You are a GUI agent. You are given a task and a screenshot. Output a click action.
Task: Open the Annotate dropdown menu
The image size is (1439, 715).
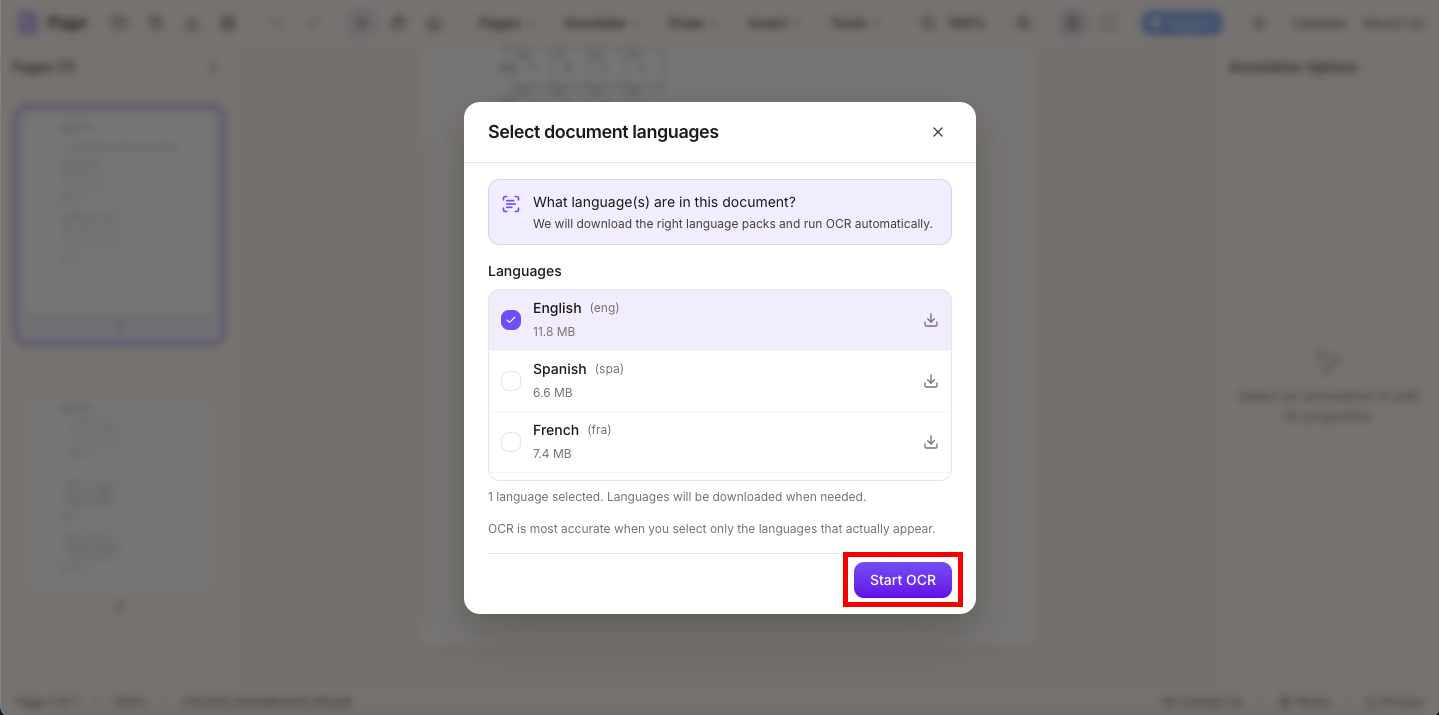click(x=599, y=22)
